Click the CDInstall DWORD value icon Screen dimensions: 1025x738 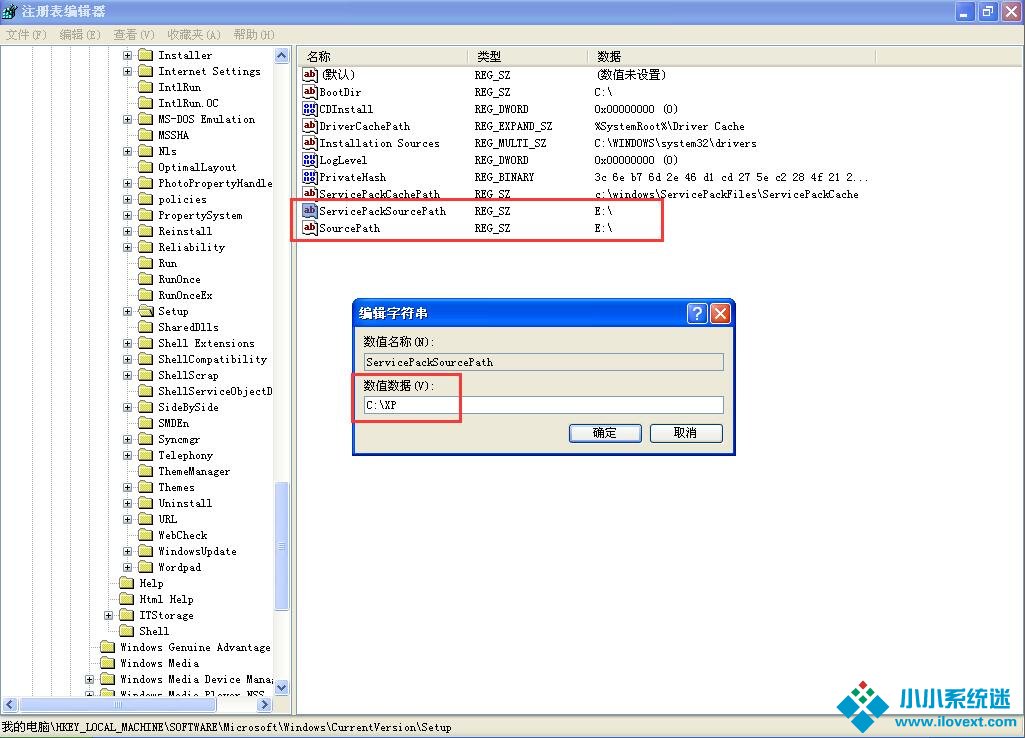tap(310, 109)
